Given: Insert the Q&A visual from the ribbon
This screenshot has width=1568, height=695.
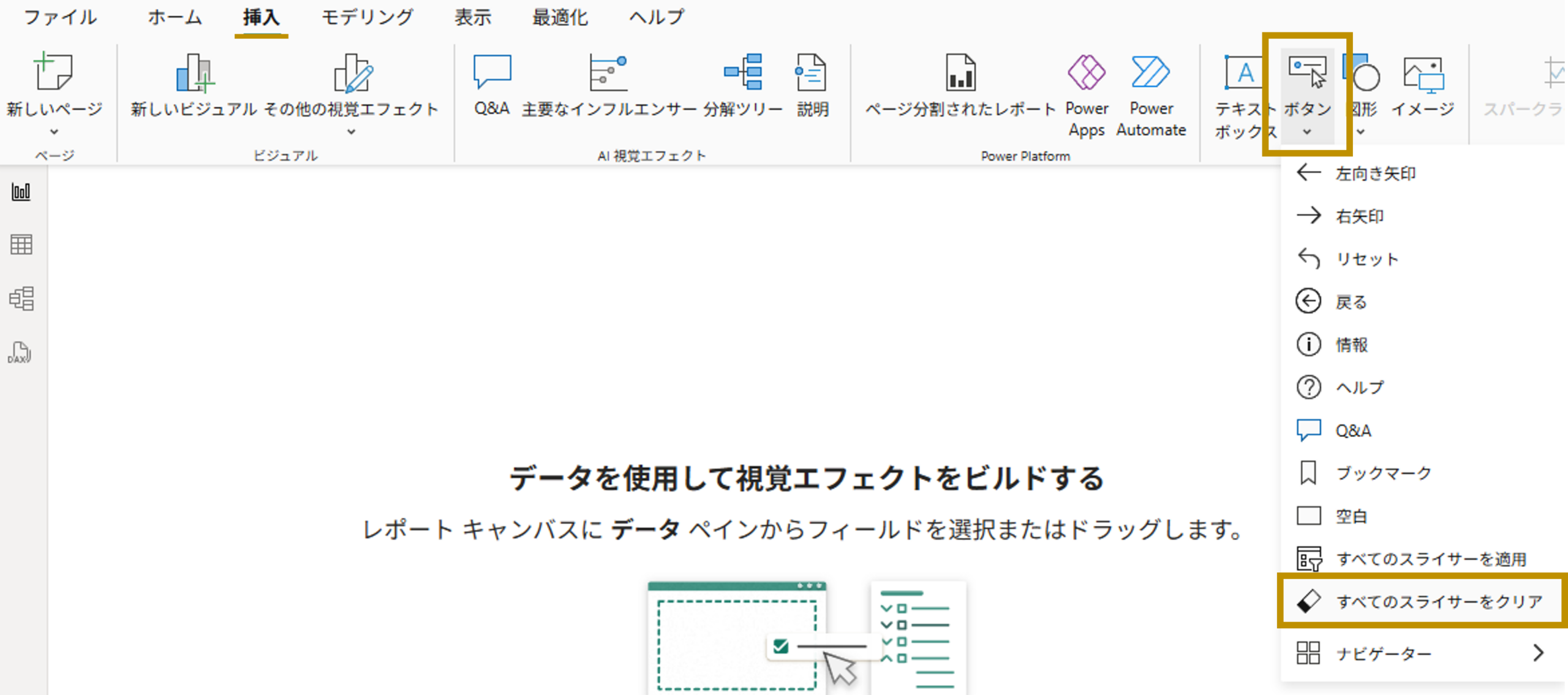Looking at the screenshot, I should [x=492, y=86].
